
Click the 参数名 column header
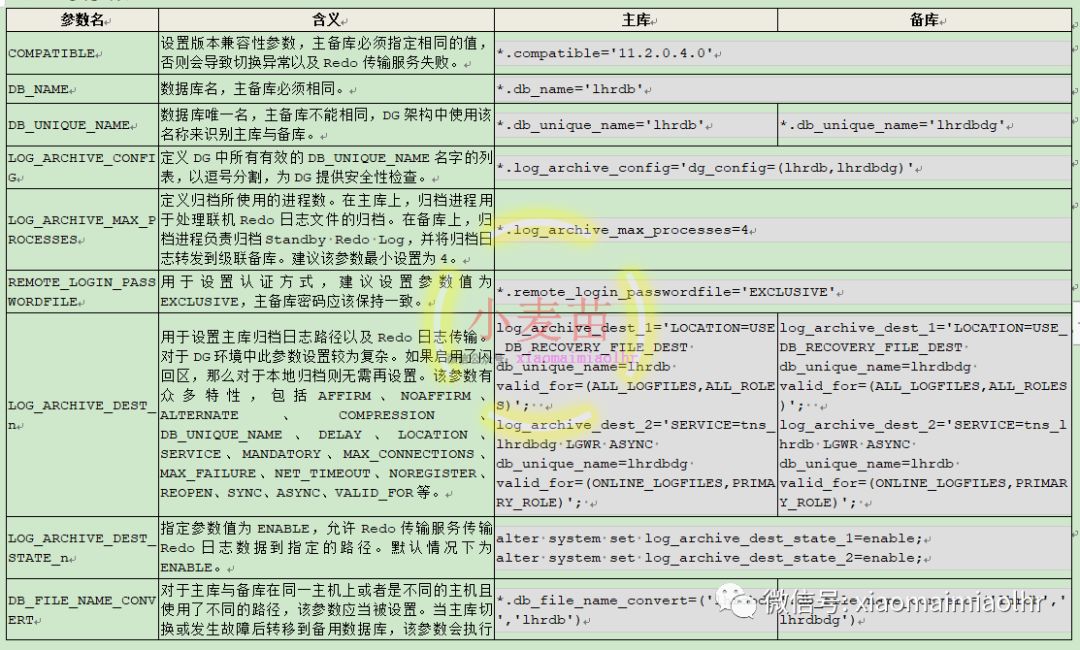(83, 20)
